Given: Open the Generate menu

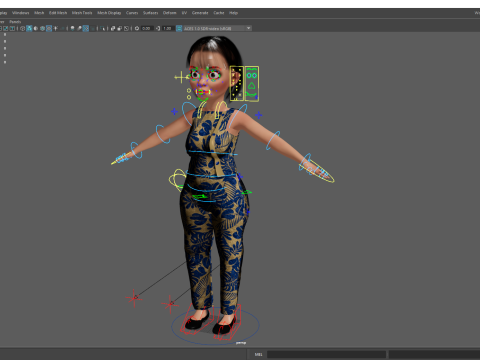Looking at the screenshot, I should (x=200, y=13).
